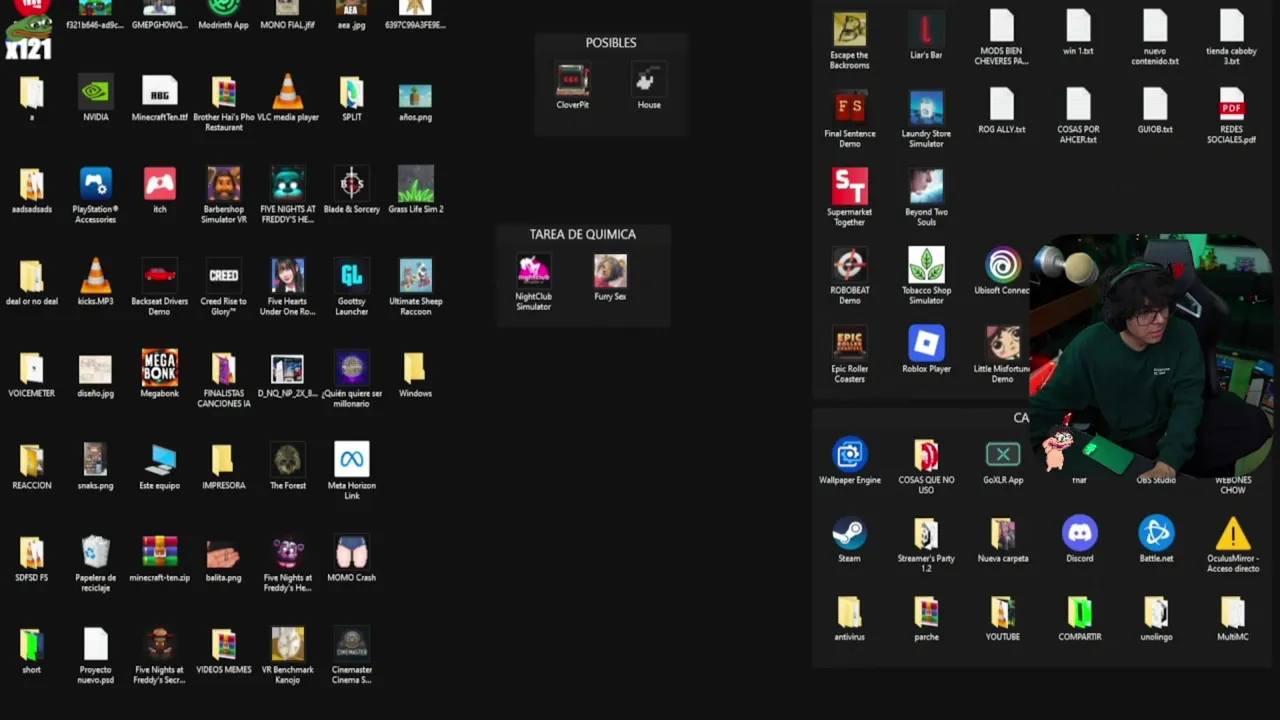
Task: Open the Megabonk game icon
Action: (x=159, y=369)
